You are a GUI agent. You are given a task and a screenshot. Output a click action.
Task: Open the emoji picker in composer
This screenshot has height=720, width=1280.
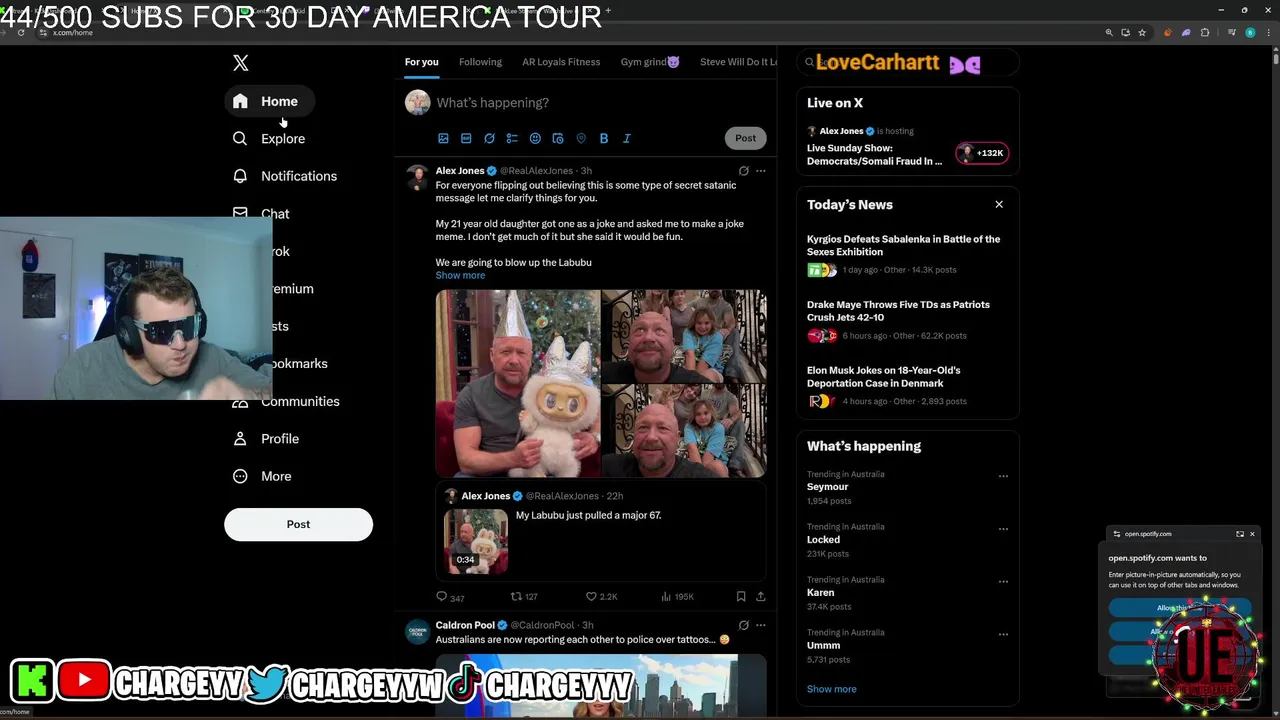click(x=535, y=138)
